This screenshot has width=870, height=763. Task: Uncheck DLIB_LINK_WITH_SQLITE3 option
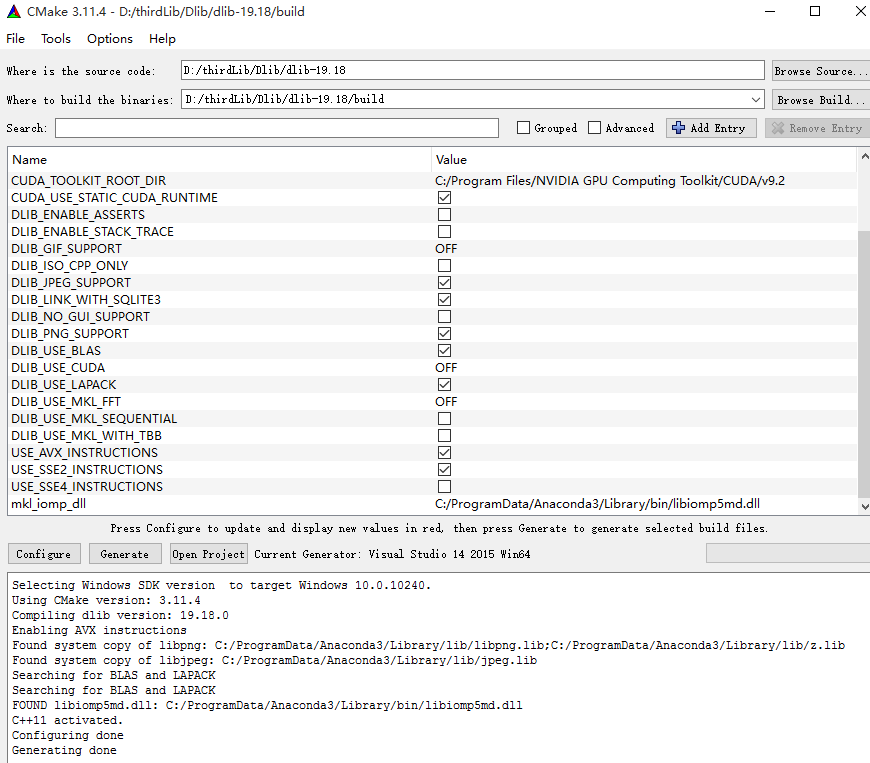pyautogui.click(x=444, y=300)
